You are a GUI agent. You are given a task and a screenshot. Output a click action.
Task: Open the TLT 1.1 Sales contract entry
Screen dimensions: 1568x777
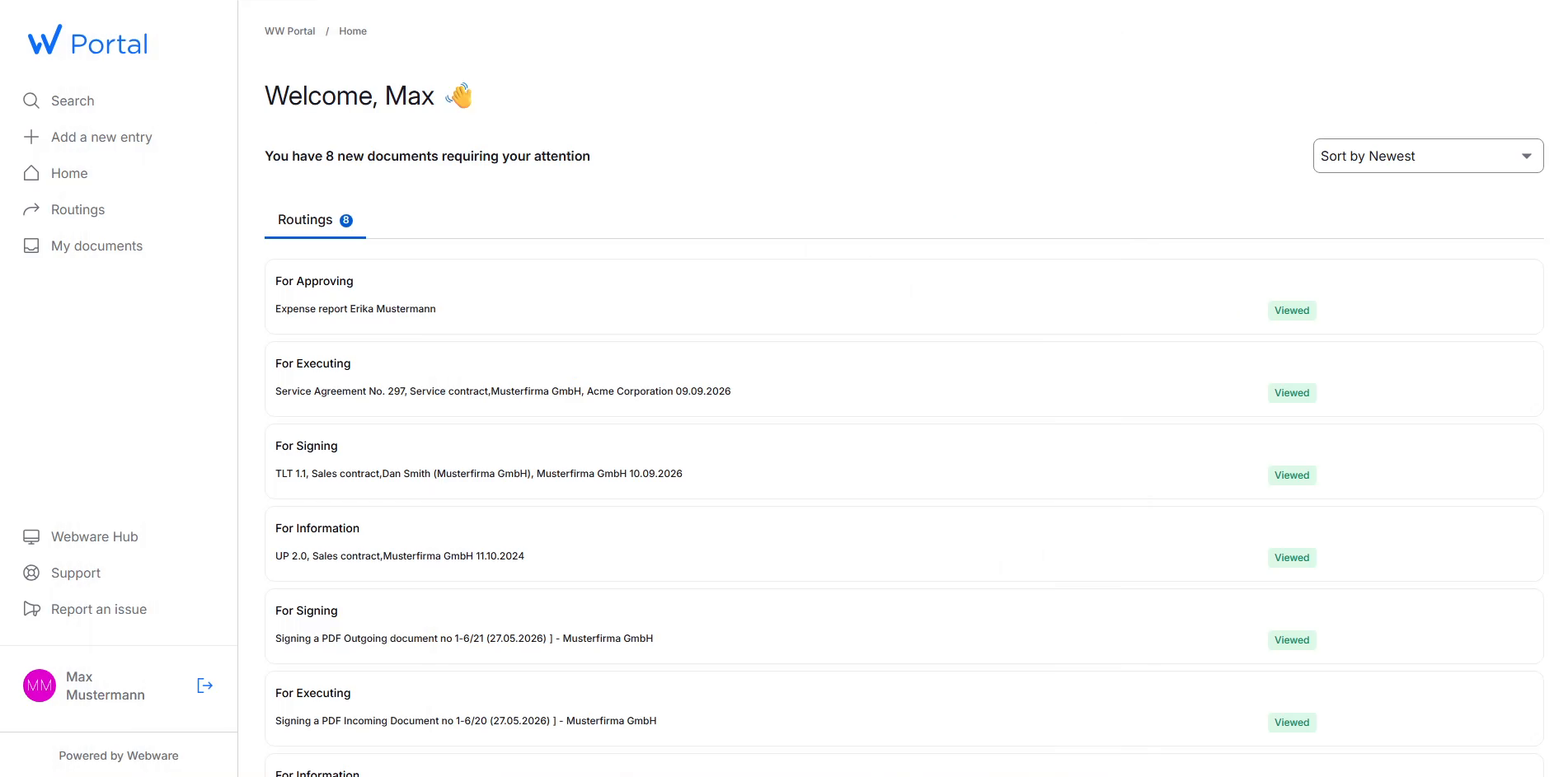[904, 461]
